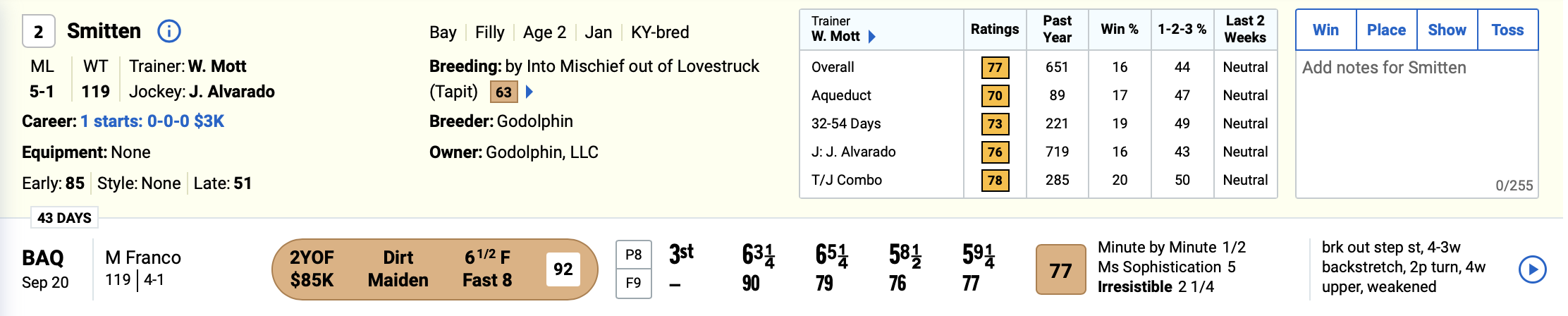Mark Smitten as Win
The height and width of the screenshot is (316, 1568).
pos(1325,30)
